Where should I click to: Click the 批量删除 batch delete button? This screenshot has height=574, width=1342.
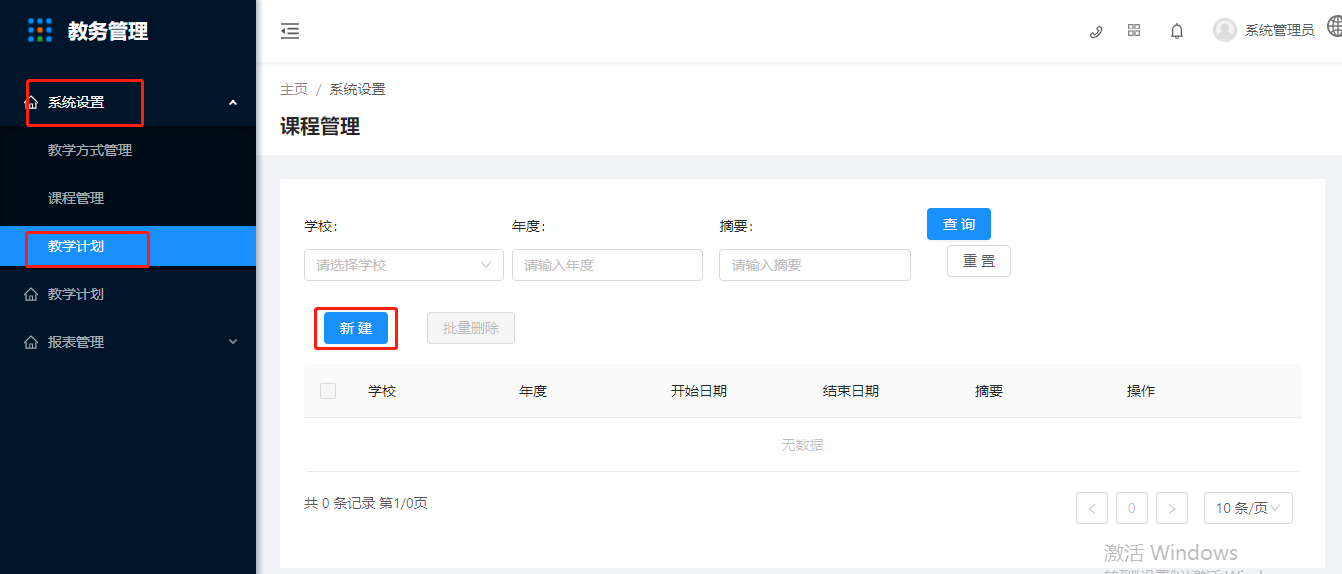click(471, 328)
